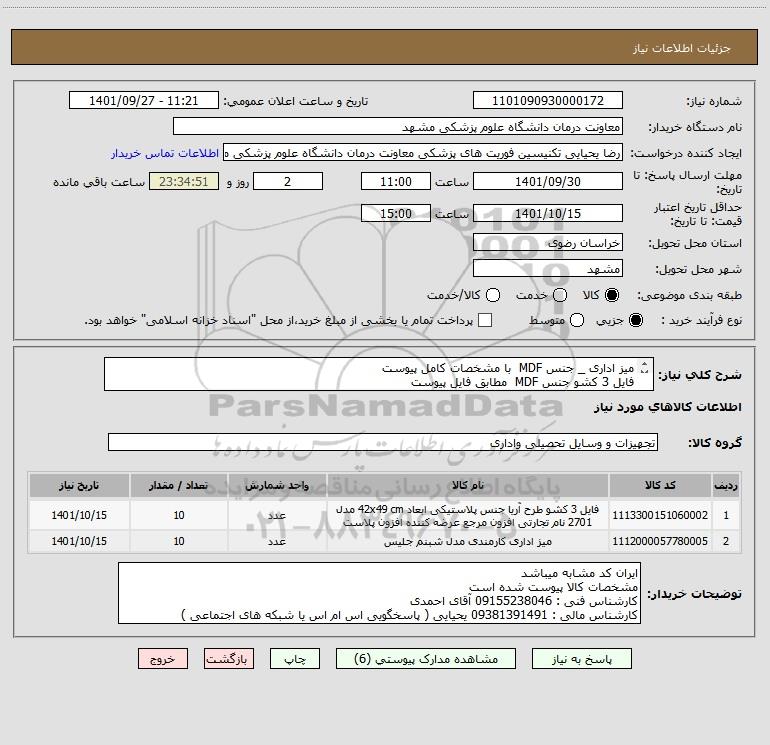Click the unit عدد in row 2
This screenshot has height=745, width=770.
[277, 541]
